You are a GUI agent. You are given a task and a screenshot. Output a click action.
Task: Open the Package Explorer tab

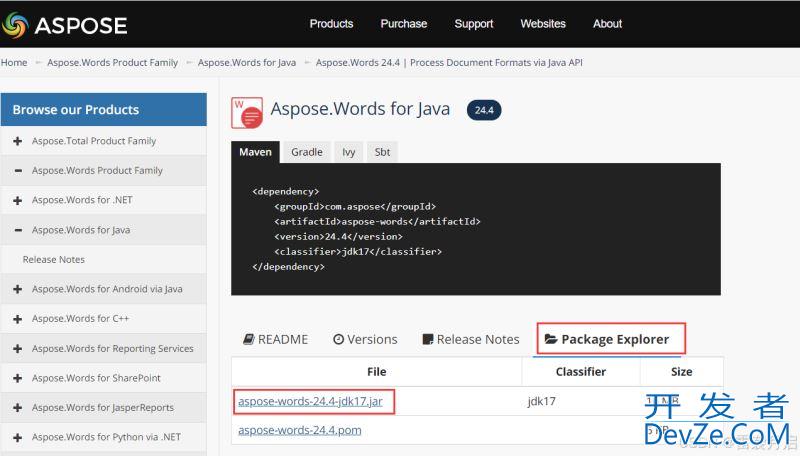[x=612, y=339]
